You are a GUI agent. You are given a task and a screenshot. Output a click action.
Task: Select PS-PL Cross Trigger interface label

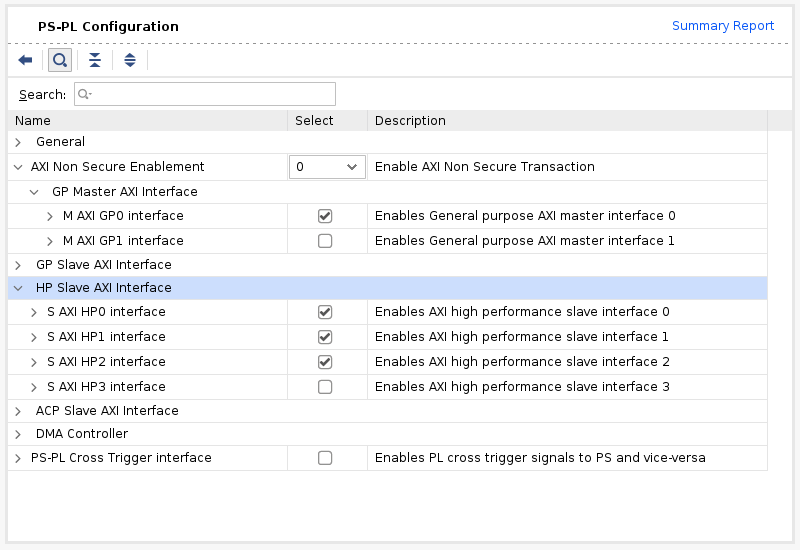pos(121,457)
